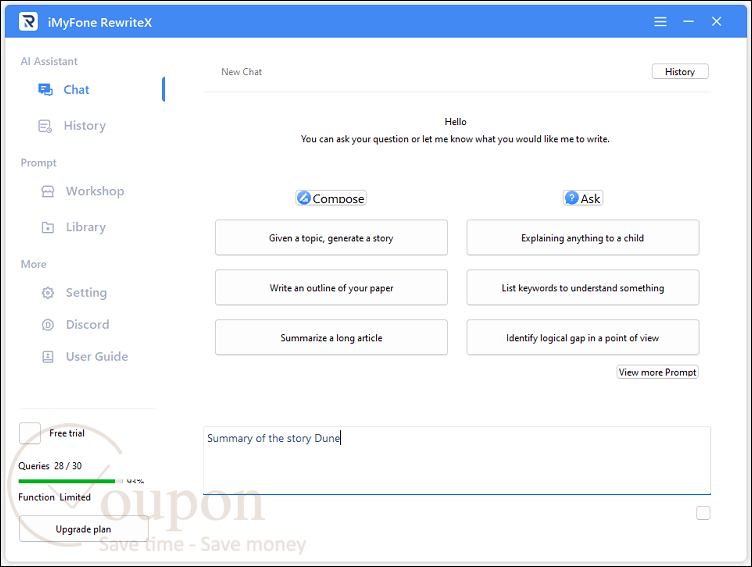Click the History button at top right
Screen dimensions: 752x567
click(x=680, y=71)
